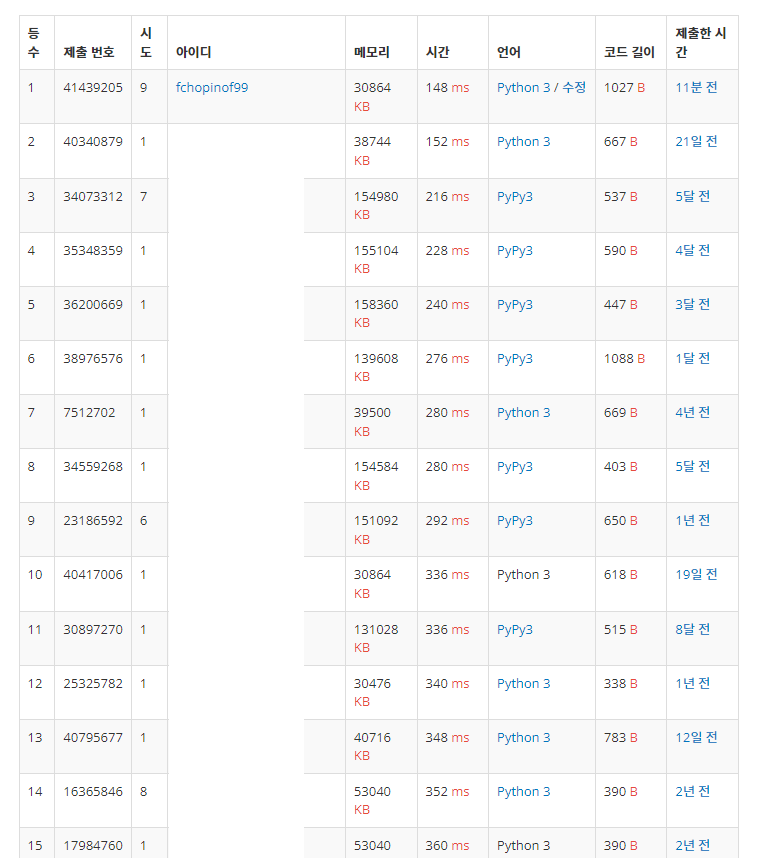Select the 38744 KB memory value
The width and height of the screenshot is (777, 858).
(x=372, y=151)
